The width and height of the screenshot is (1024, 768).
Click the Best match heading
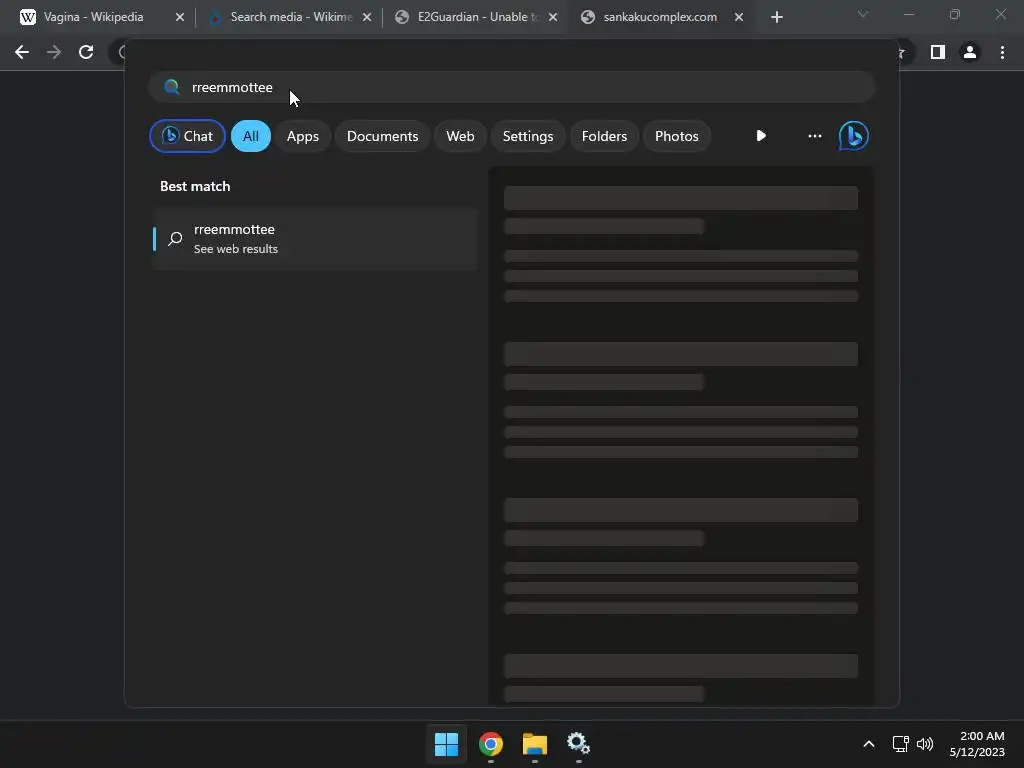point(195,186)
